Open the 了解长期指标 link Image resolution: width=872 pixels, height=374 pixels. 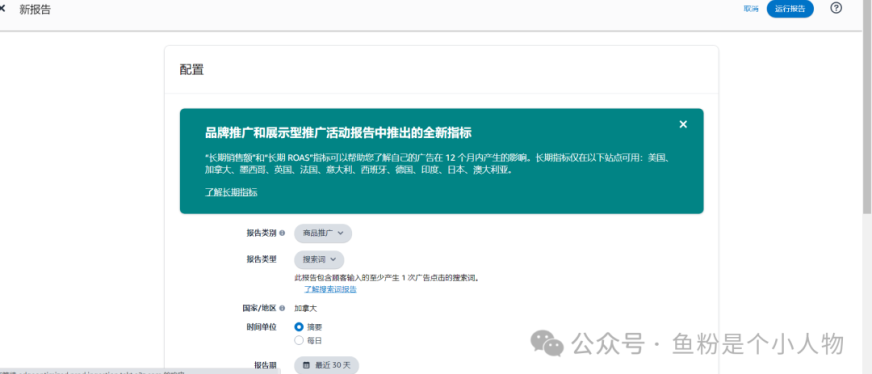(231, 192)
